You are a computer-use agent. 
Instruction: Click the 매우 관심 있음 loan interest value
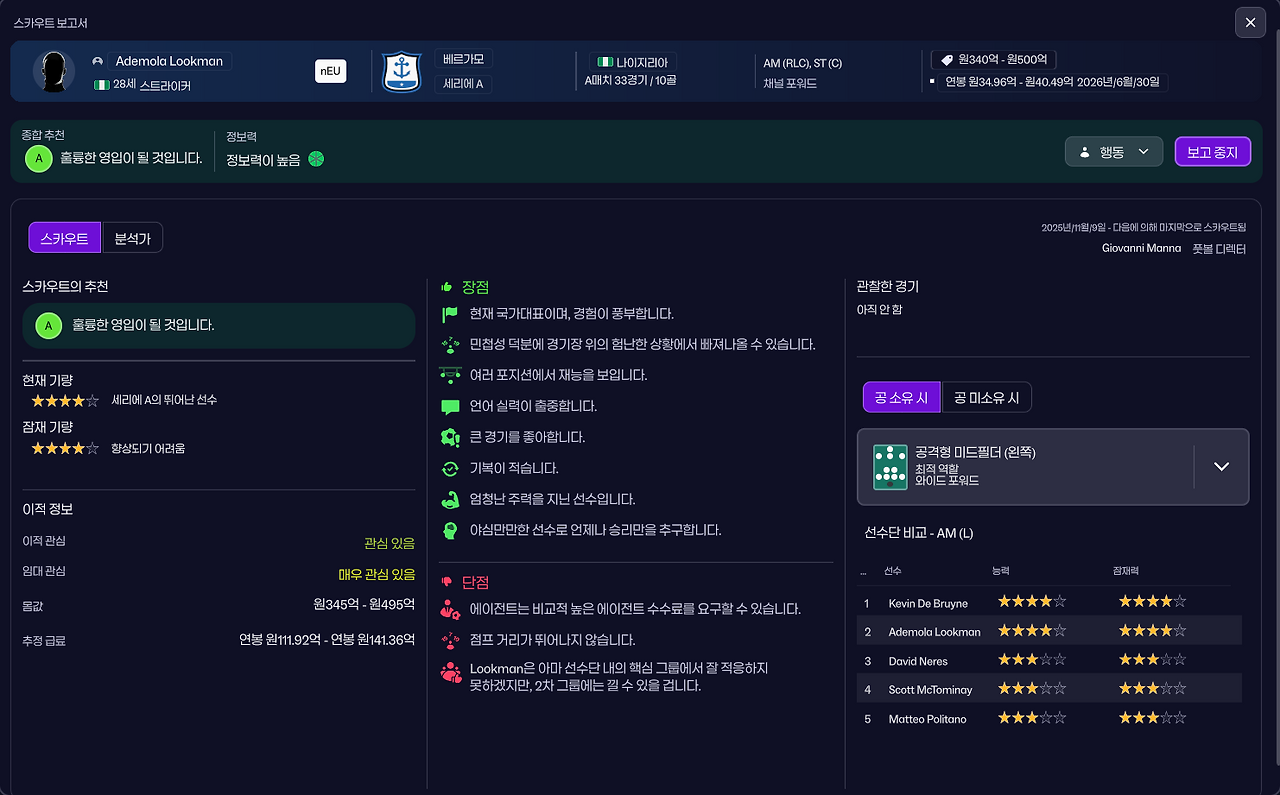point(376,575)
